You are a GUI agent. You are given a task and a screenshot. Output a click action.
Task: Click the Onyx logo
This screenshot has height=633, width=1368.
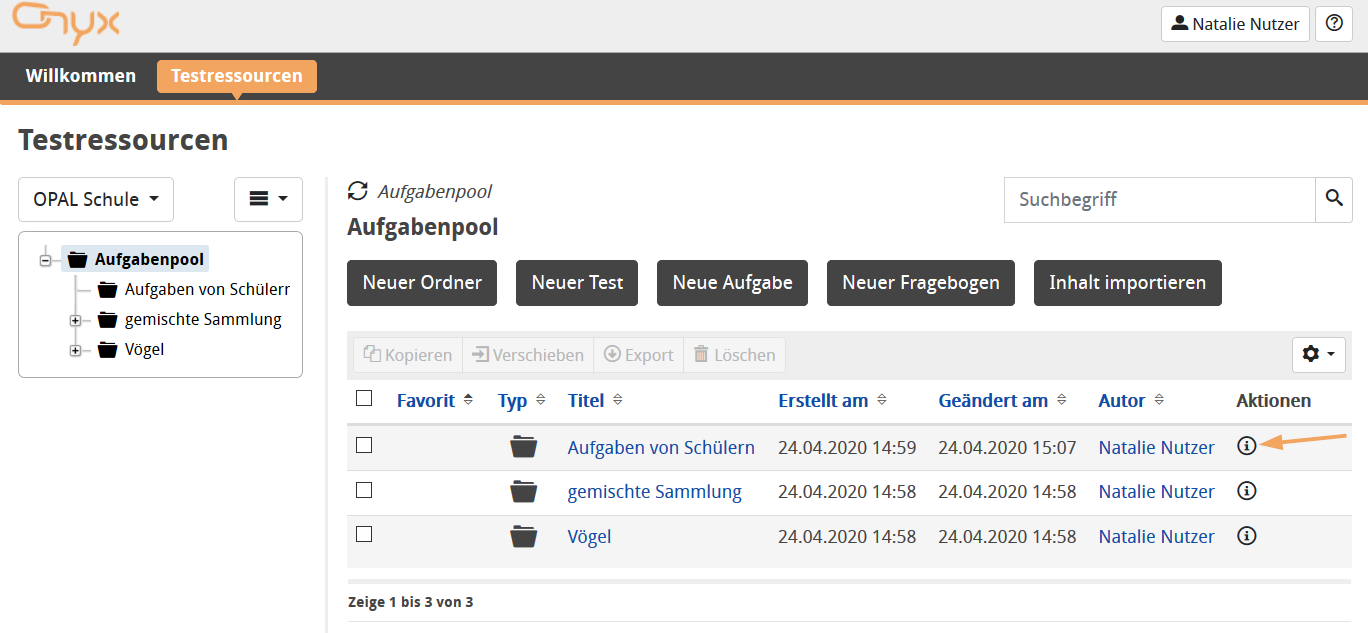pos(66,24)
